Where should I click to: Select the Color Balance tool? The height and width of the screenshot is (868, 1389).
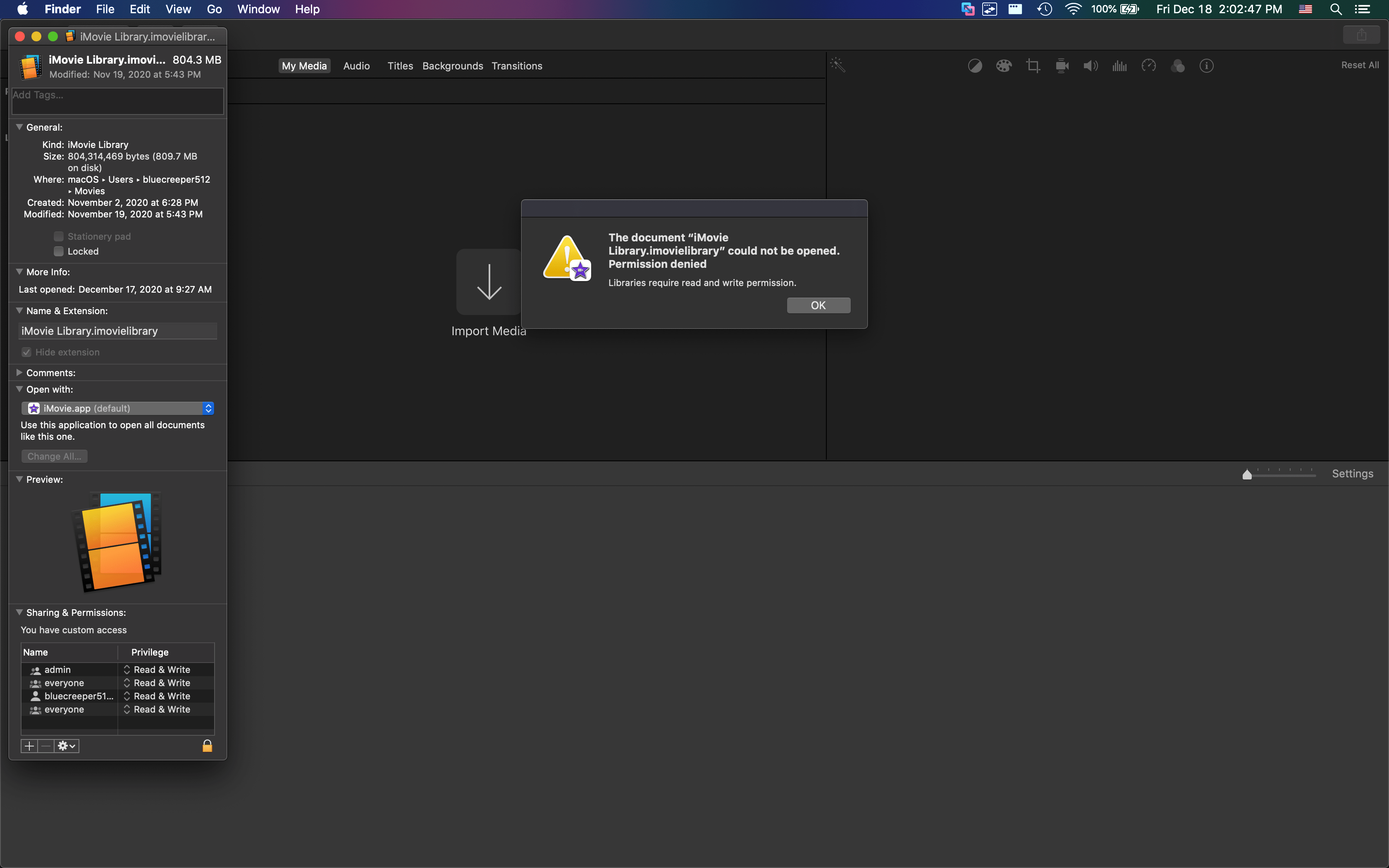point(975,65)
